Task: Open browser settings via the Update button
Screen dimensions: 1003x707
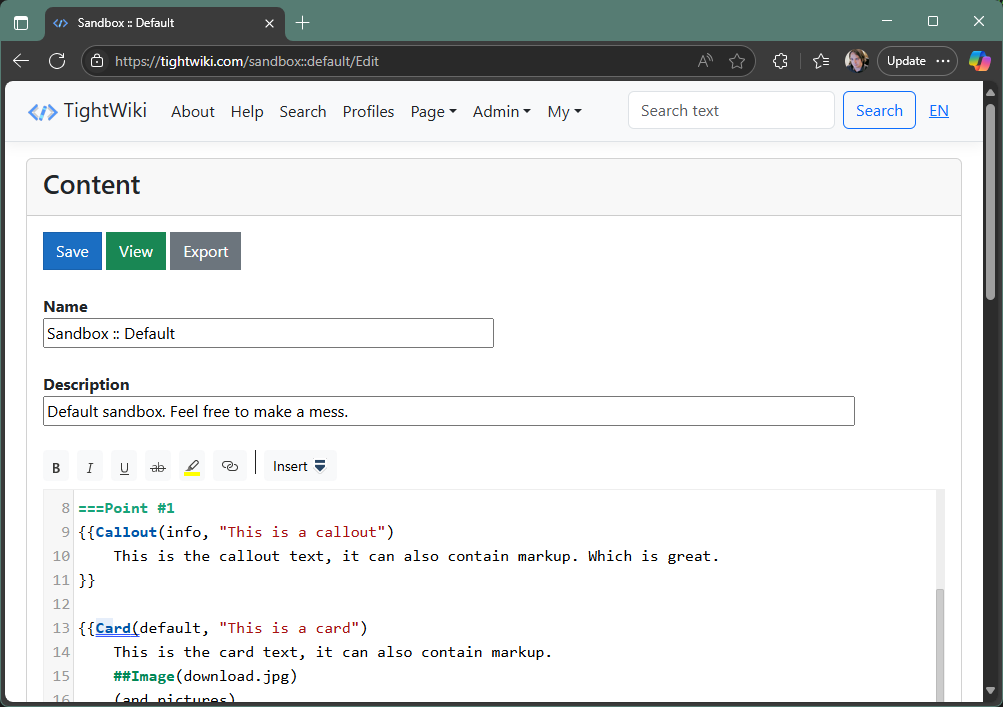Action: (917, 61)
